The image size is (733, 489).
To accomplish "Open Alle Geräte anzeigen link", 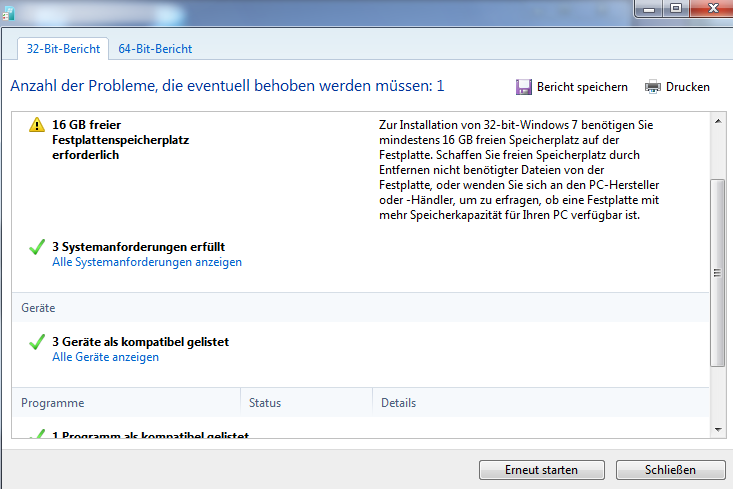I will [105, 357].
